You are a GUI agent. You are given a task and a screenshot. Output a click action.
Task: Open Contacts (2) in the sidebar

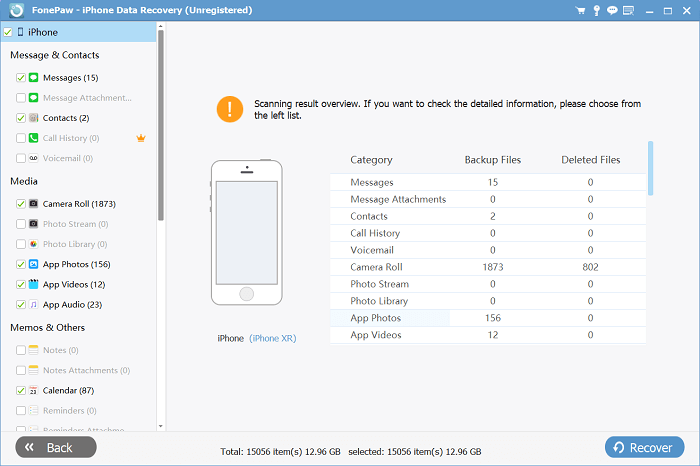click(x=66, y=118)
